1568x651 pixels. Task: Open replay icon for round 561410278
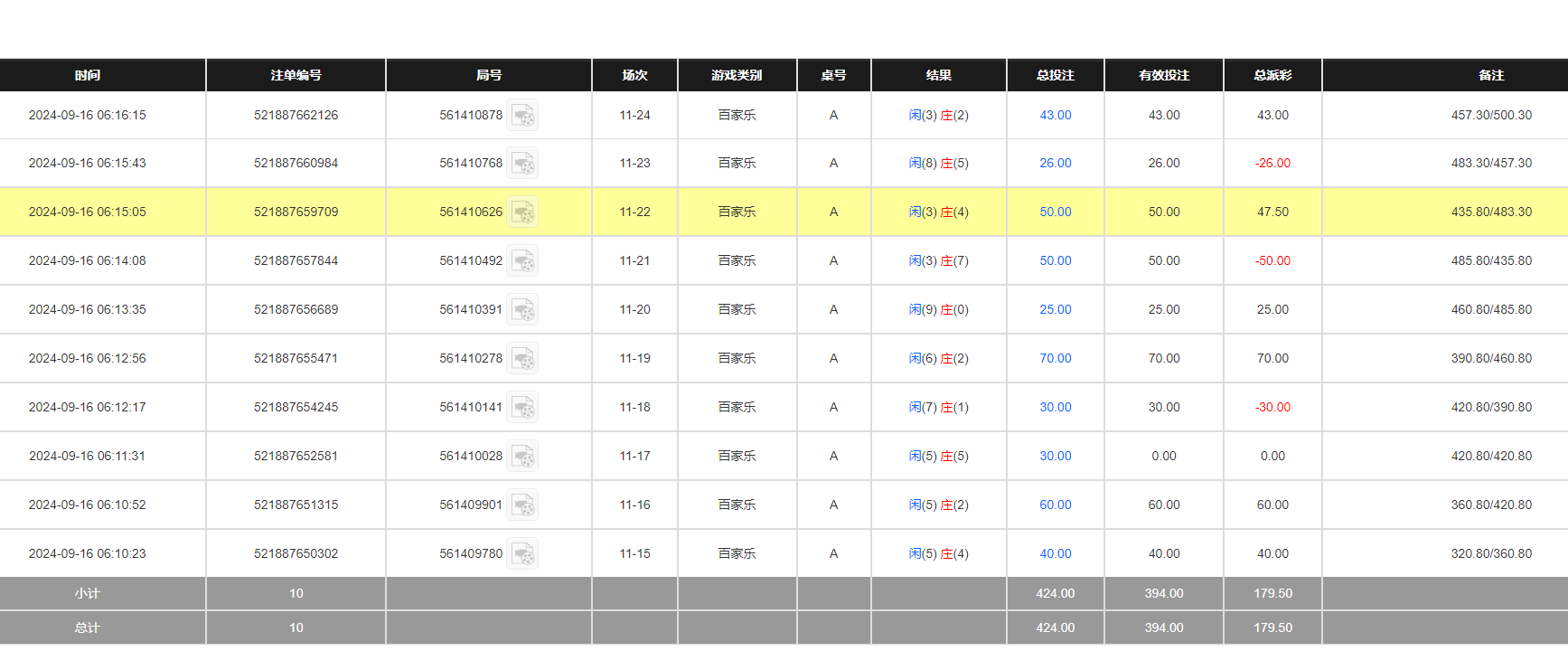(x=522, y=359)
